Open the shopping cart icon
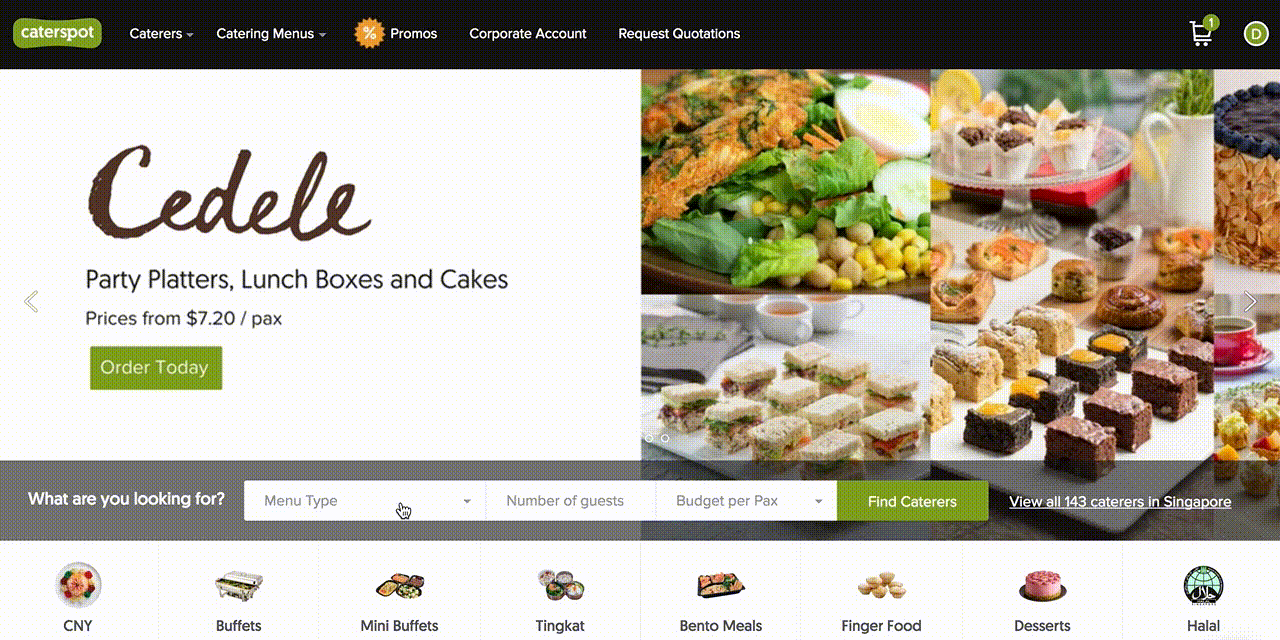 (1202, 33)
